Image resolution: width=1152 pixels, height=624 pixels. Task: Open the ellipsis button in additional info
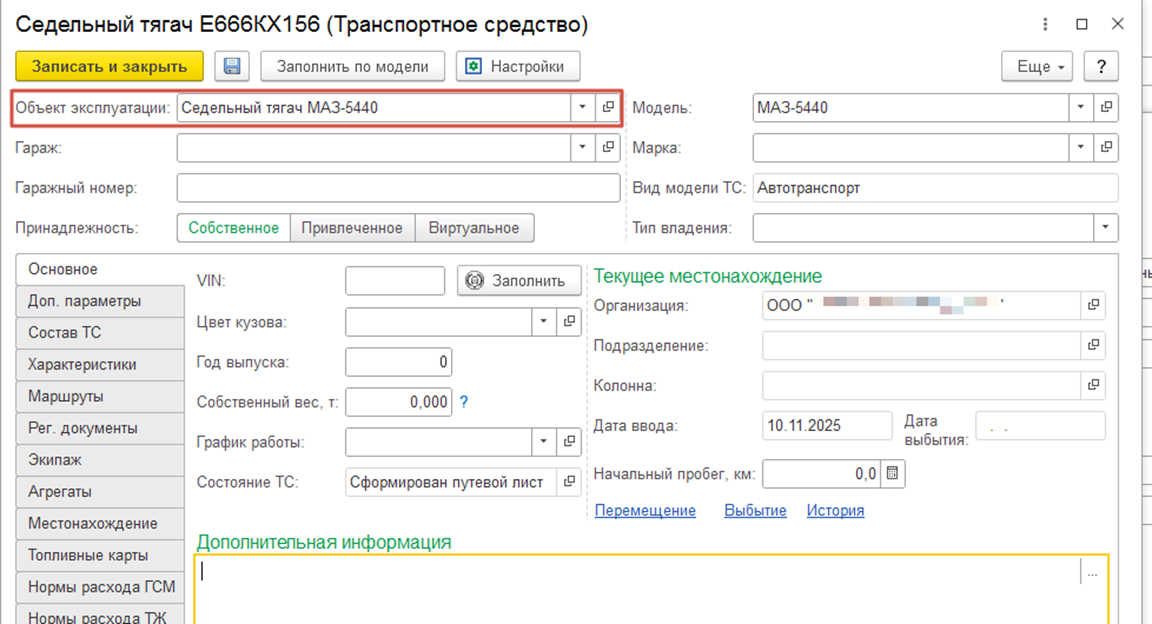pos(1092,572)
